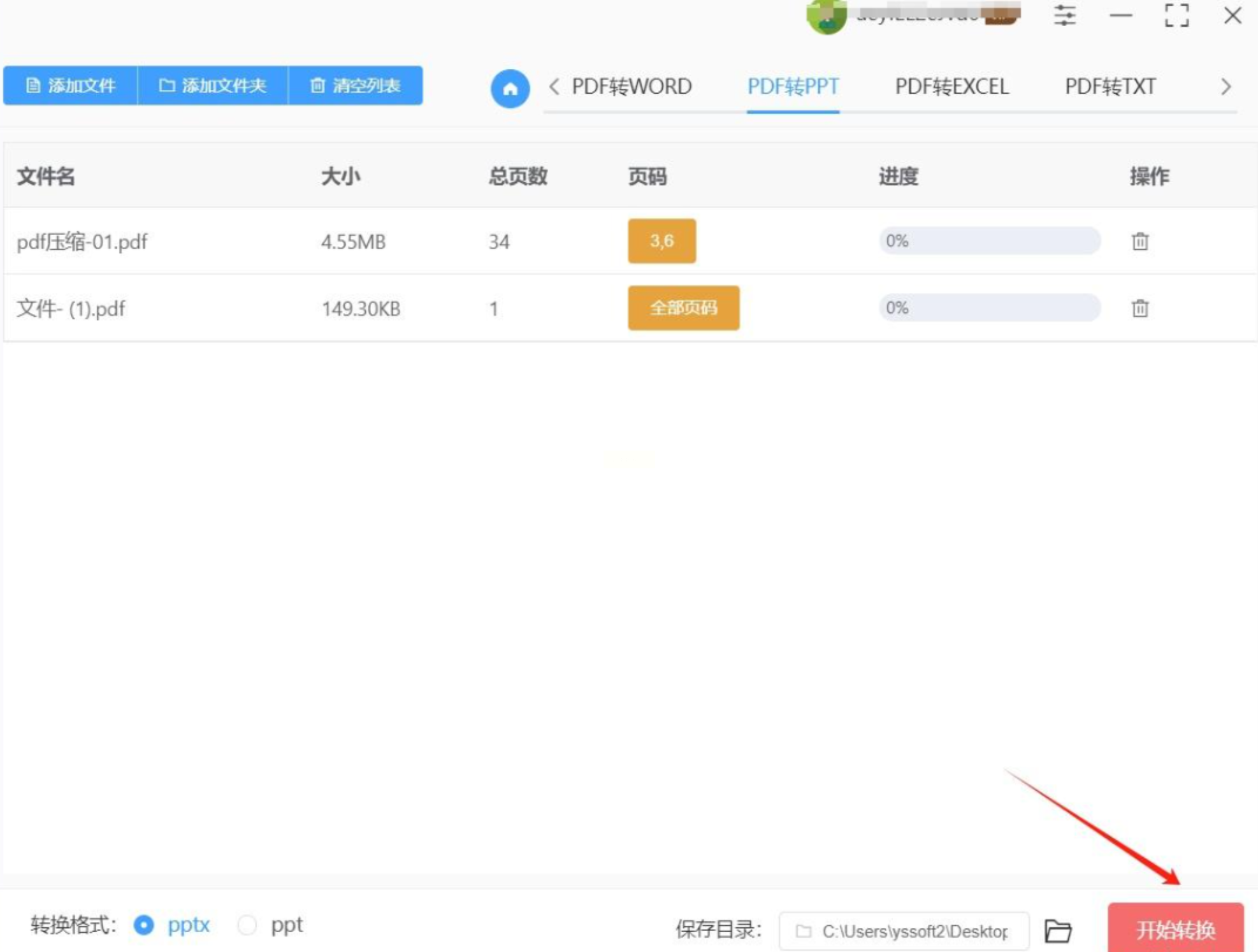Click the 进度 column header
1258x952 pixels.
tap(899, 177)
